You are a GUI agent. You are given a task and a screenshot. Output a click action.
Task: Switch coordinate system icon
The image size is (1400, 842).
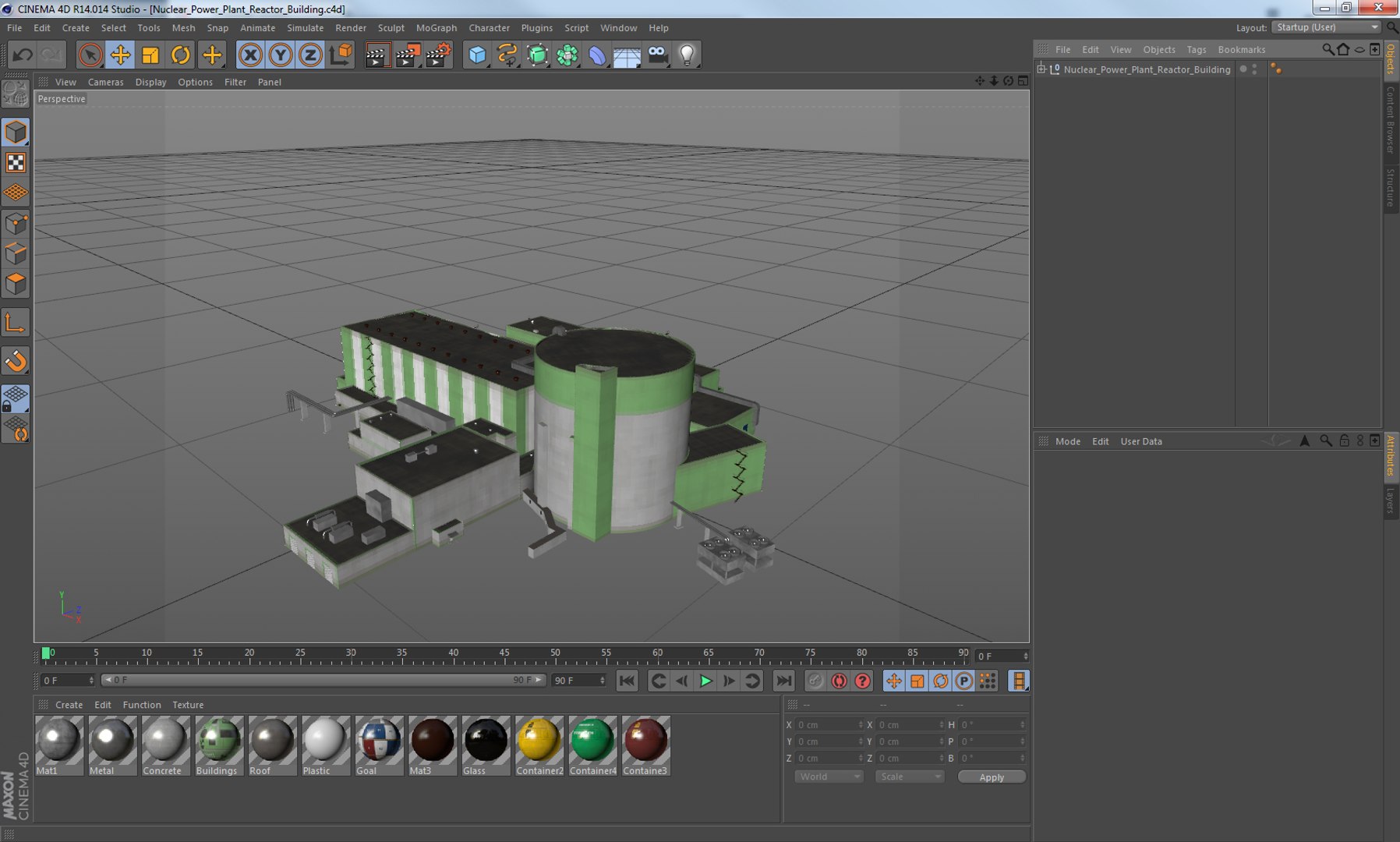pos(341,55)
